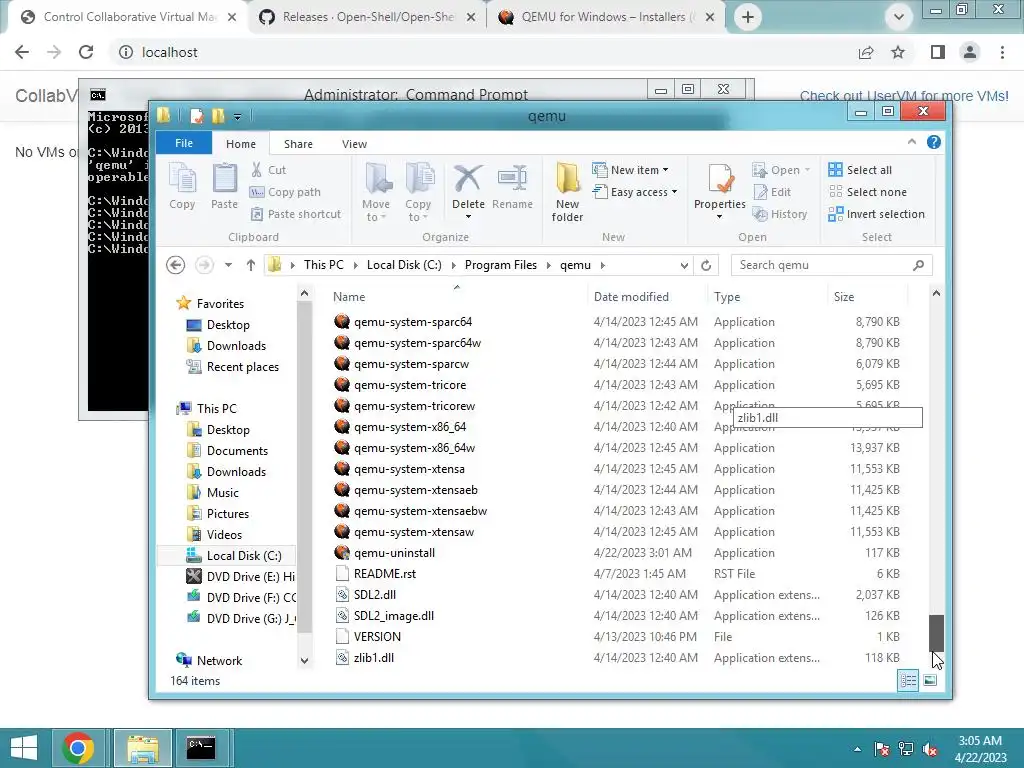
Task: Switch to Share ribbon tab
Action: [298, 144]
